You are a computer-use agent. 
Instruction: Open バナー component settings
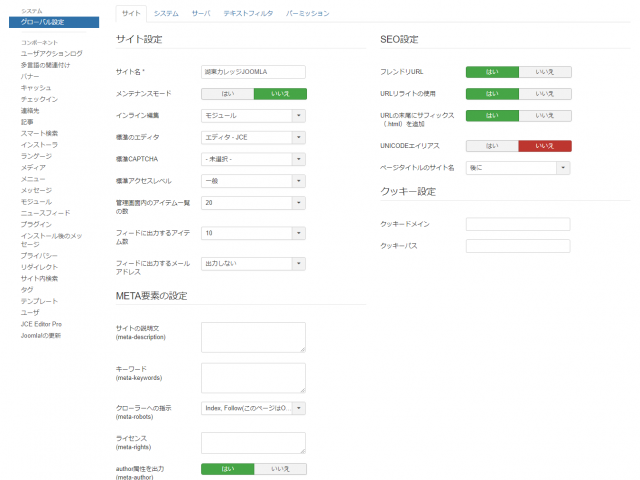coord(30,76)
